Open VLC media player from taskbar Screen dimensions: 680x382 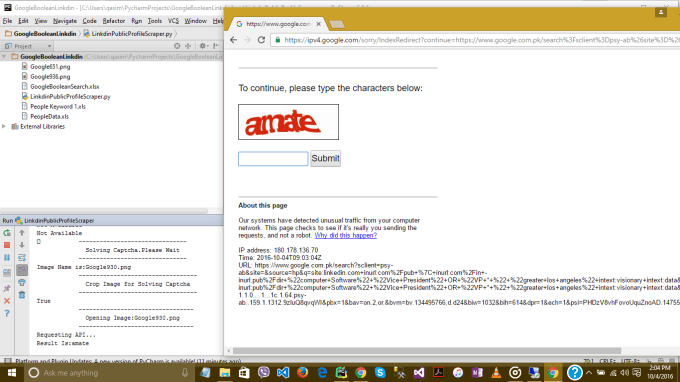(x=496, y=372)
